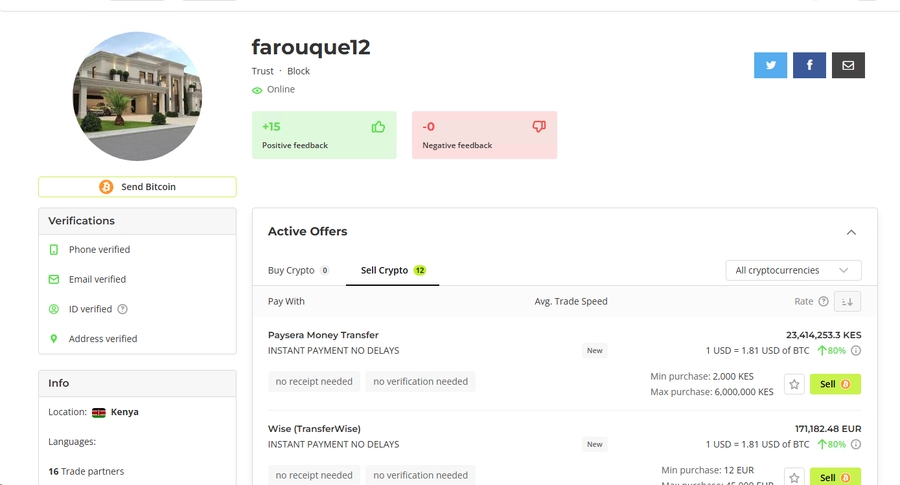The height and width of the screenshot is (485, 900).
Task: Click the thumbs-down negative feedback icon
Action: coord(539,127)
